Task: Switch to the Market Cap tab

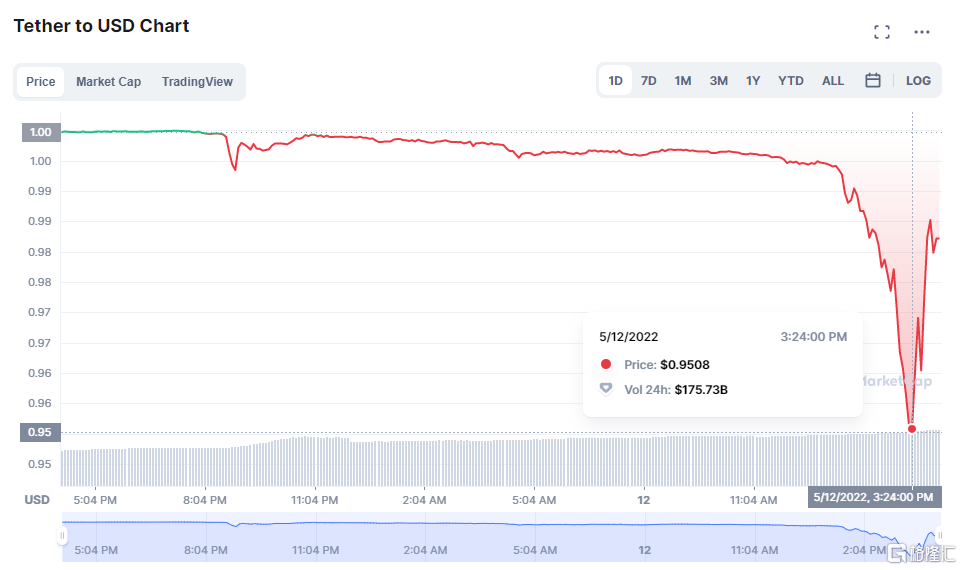Action: coord(109,82)
